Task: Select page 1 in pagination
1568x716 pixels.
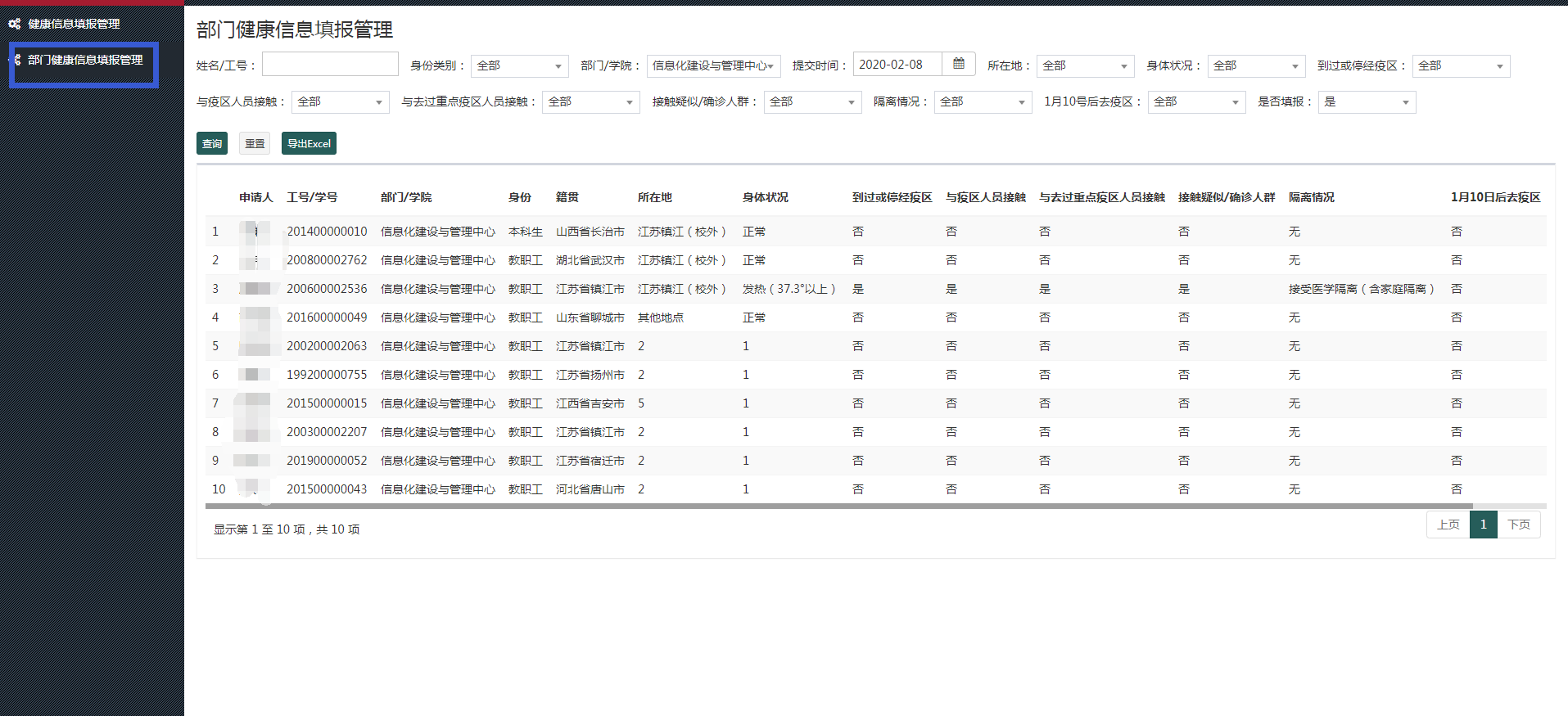Action: [x=1483, y=525]
